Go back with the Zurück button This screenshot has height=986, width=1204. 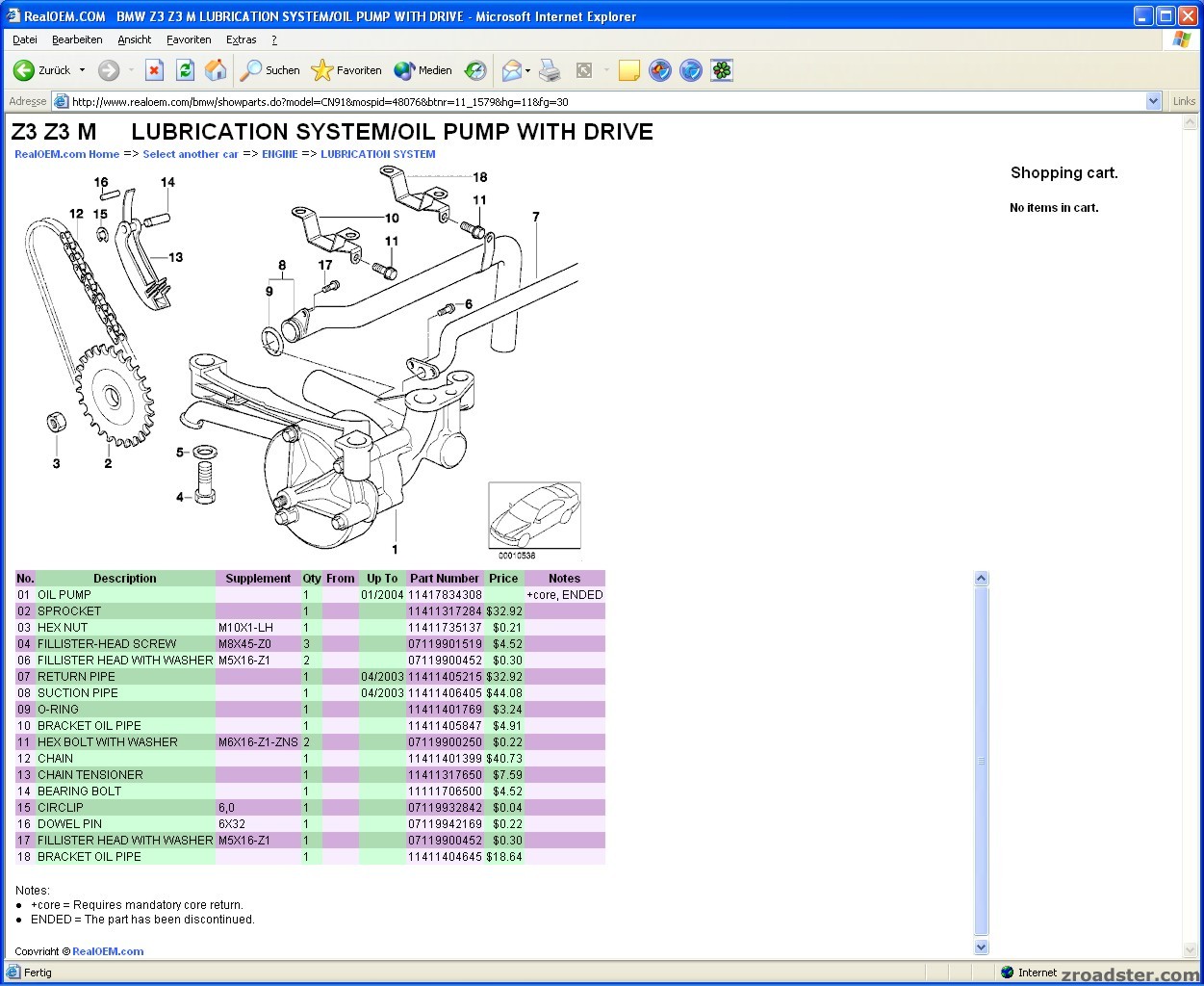[x=41, y=70]
